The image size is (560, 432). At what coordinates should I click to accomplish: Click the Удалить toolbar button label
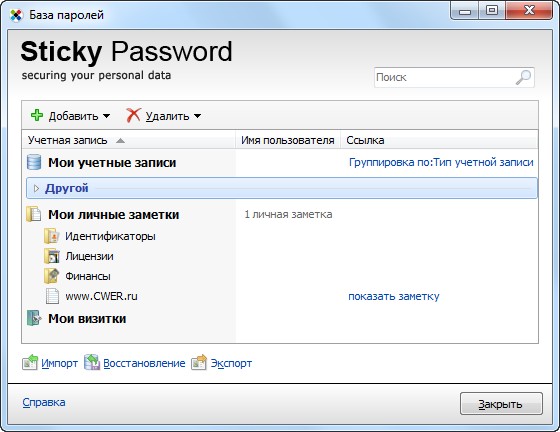coord(168,116)
